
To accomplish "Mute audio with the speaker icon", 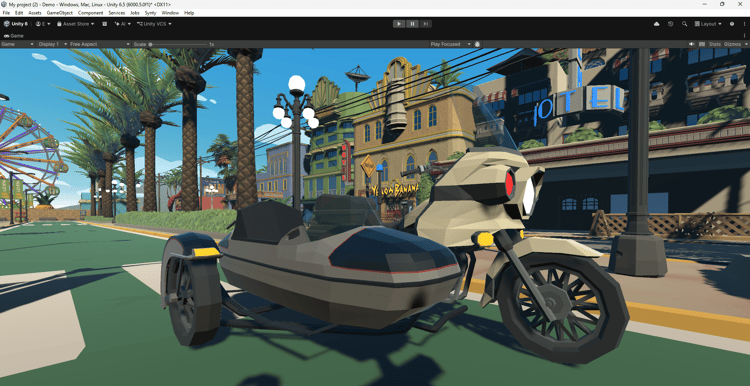I will coord(691,44).
